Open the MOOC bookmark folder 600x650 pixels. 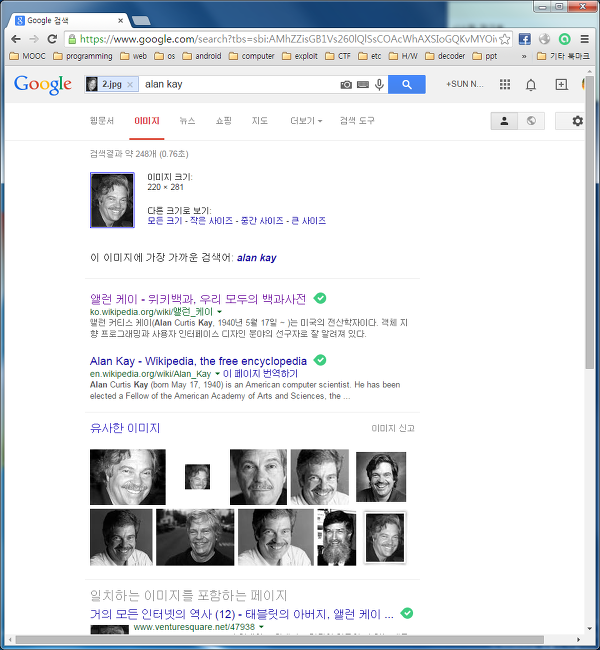(x=27, y=56)
